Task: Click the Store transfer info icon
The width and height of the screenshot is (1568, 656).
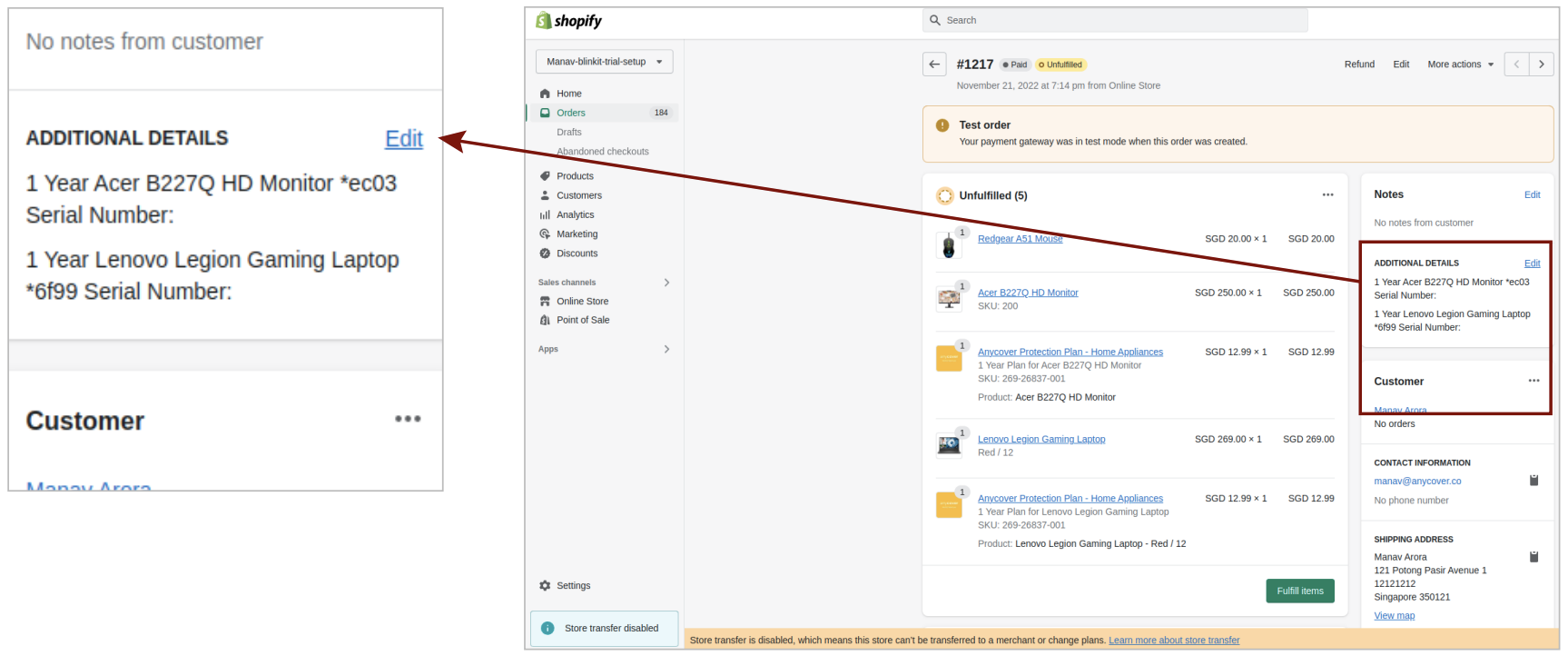Action: coord(547,629)
